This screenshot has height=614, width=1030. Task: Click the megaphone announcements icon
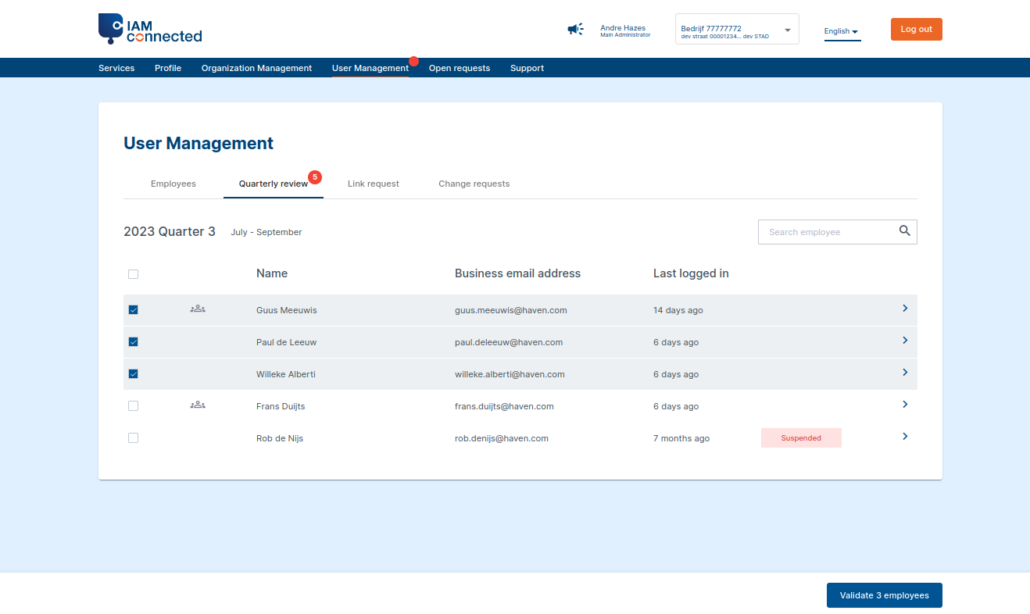tap(575, 29)
